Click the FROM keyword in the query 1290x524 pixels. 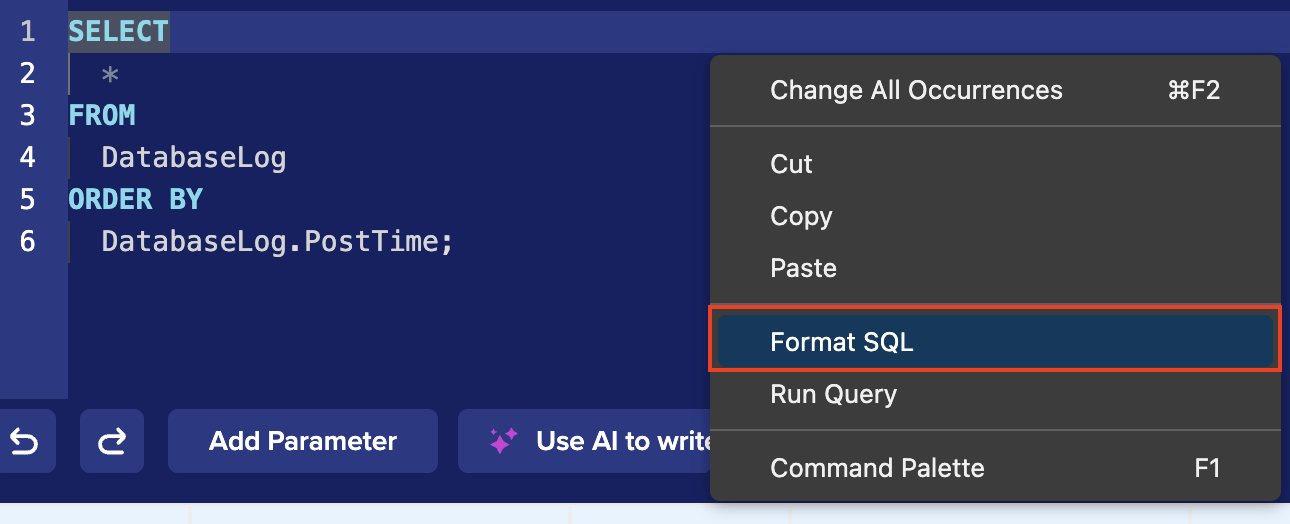pos(102,115)
